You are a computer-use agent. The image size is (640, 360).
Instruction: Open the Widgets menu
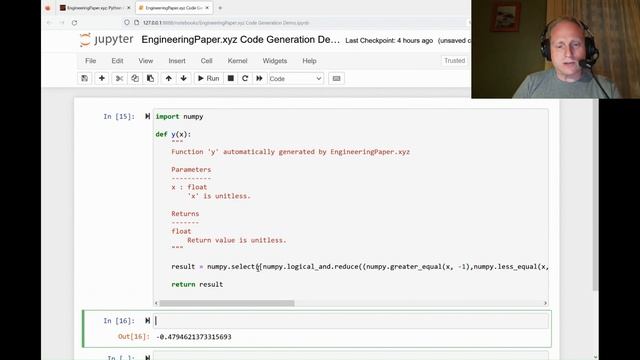(275, 61)
